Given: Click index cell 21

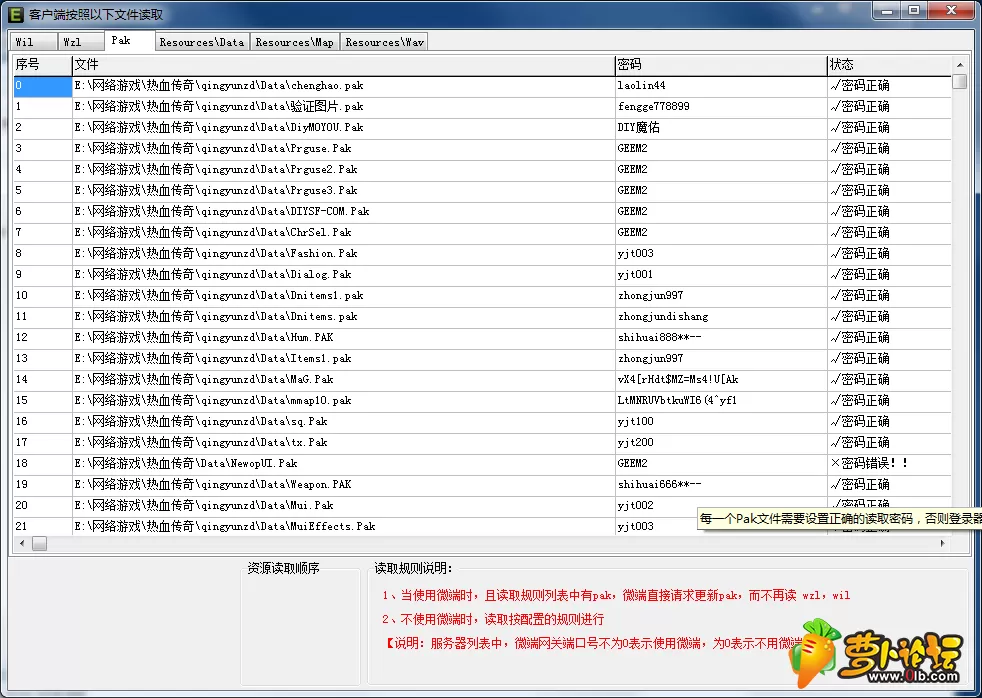Looking at the screenshot, I should tap(43, 526).
